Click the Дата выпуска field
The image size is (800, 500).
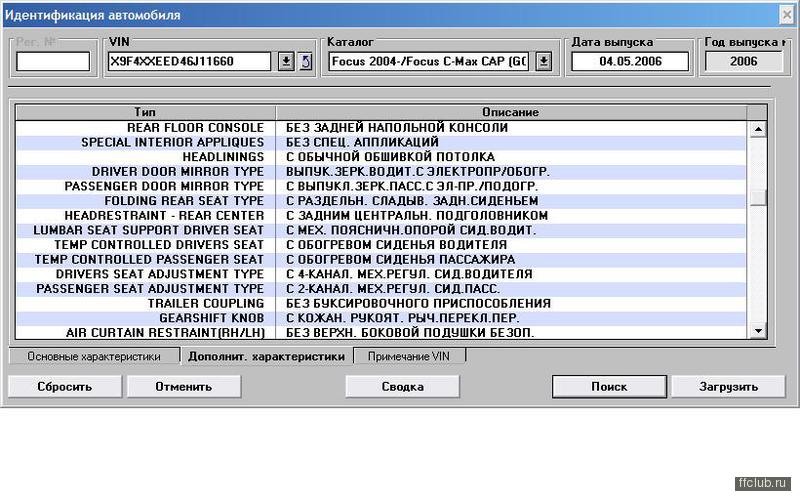tap(630, 62)
